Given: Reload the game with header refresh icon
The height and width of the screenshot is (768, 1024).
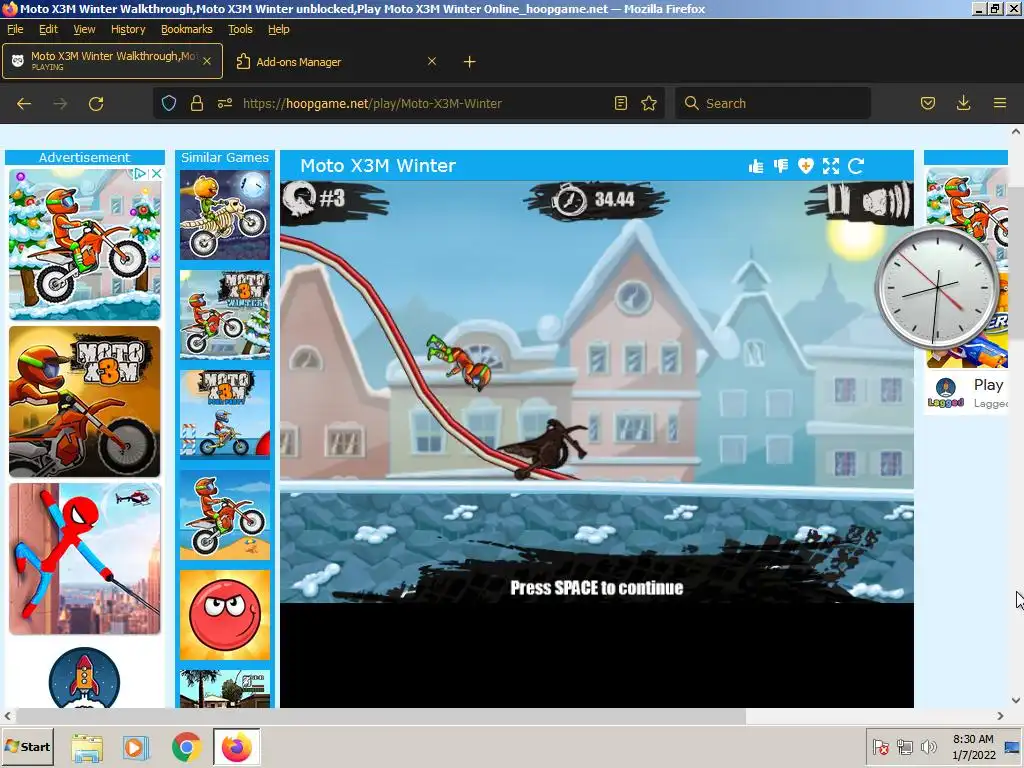Looking at the screenshot, I should pyautogui.click(x=856, y=166).
